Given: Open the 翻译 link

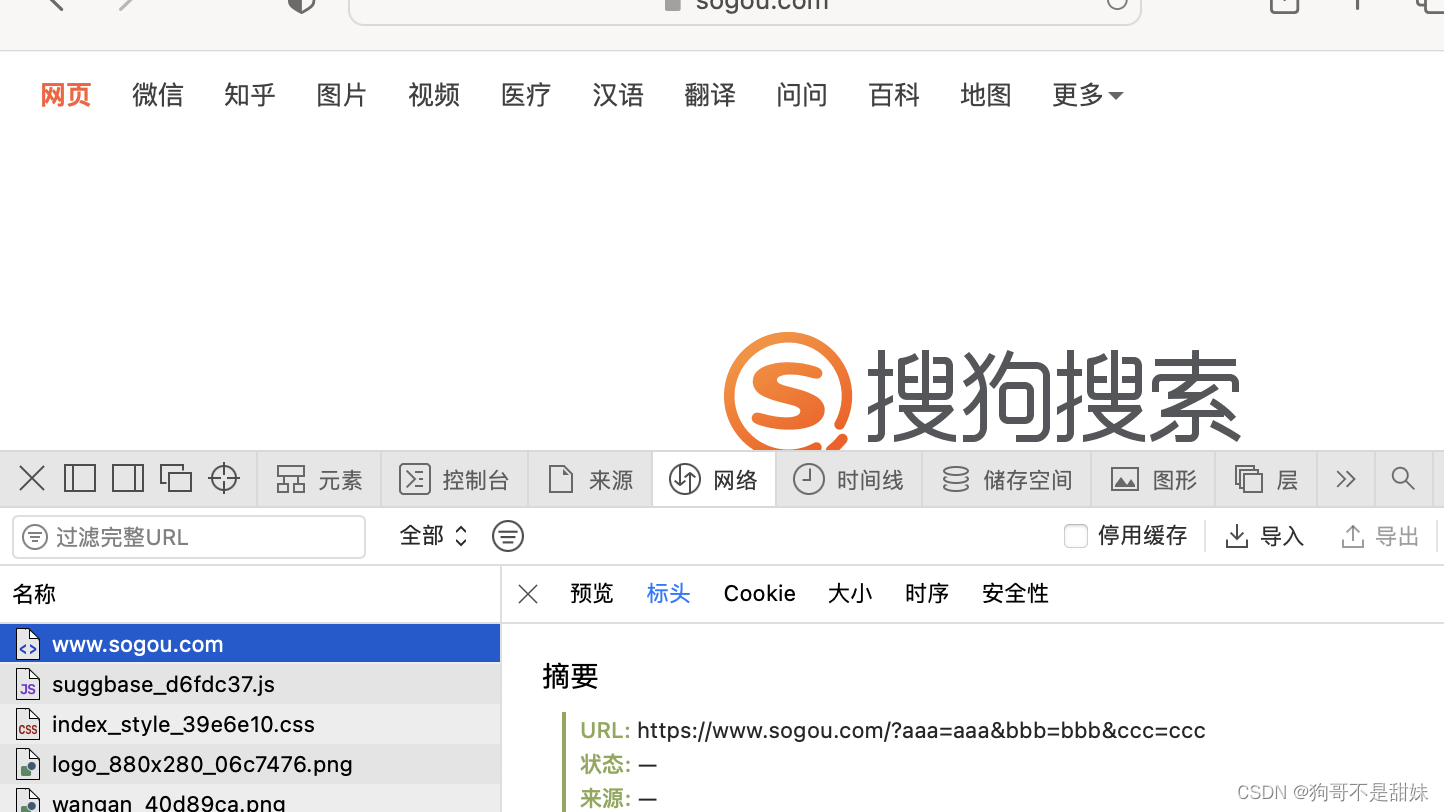Looking at the screenshot, I should (x=710, y=95).
